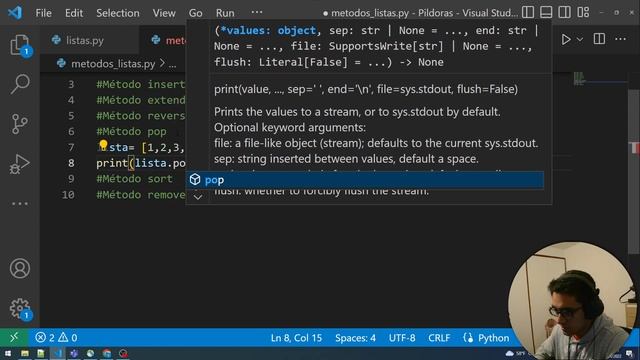640x360 pixels.
Task: Open the Edit menu
Action: click(x=74, y=13)
